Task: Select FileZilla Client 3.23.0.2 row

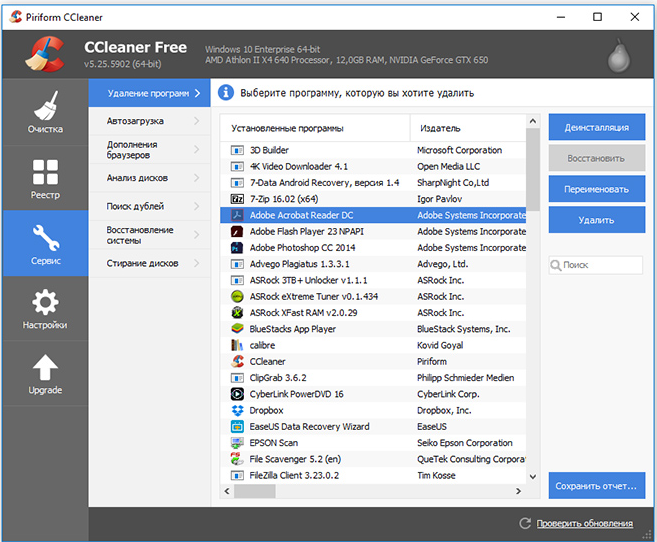Action: (x=373, y=475)
